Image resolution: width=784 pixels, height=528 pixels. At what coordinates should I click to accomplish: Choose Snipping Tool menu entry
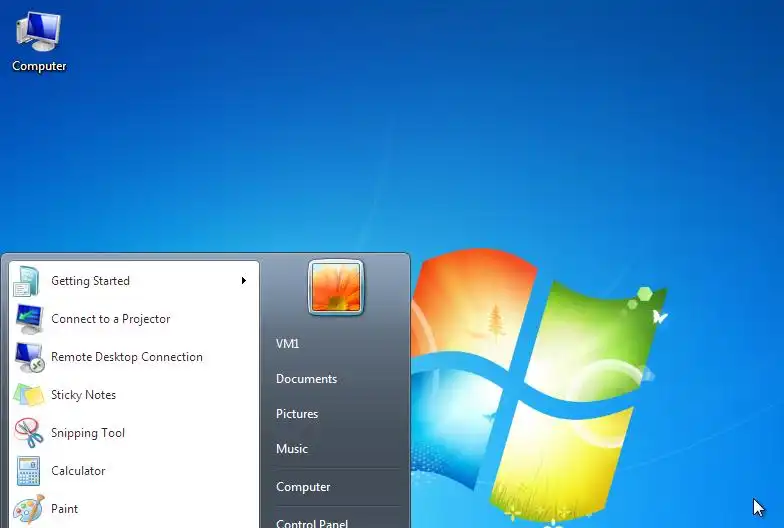click(x=134, y=433)
